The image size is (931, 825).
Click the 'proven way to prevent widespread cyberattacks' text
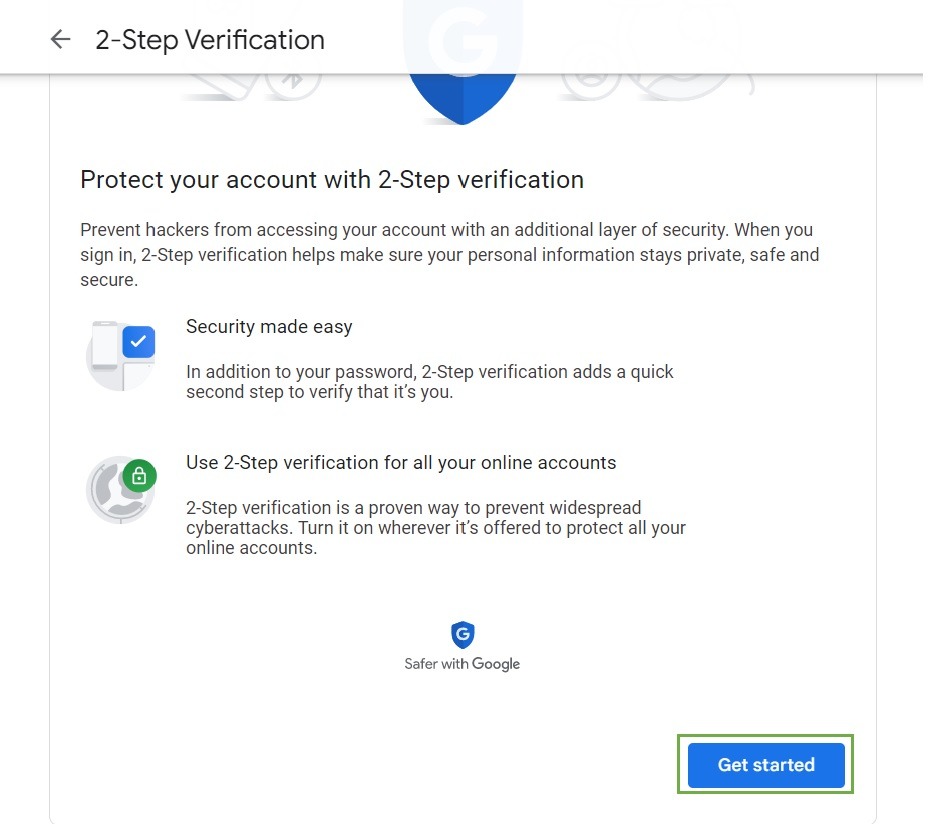pos(436,528)
